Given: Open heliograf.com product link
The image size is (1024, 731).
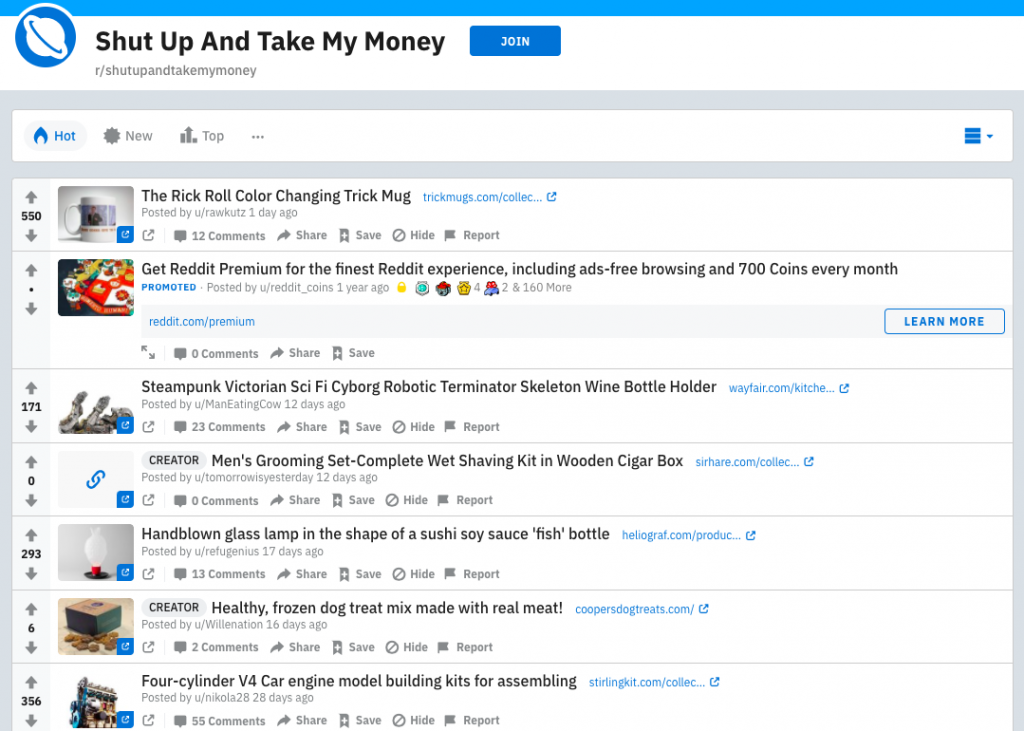Looking at the screenshot, I should (x=688, y=535).
